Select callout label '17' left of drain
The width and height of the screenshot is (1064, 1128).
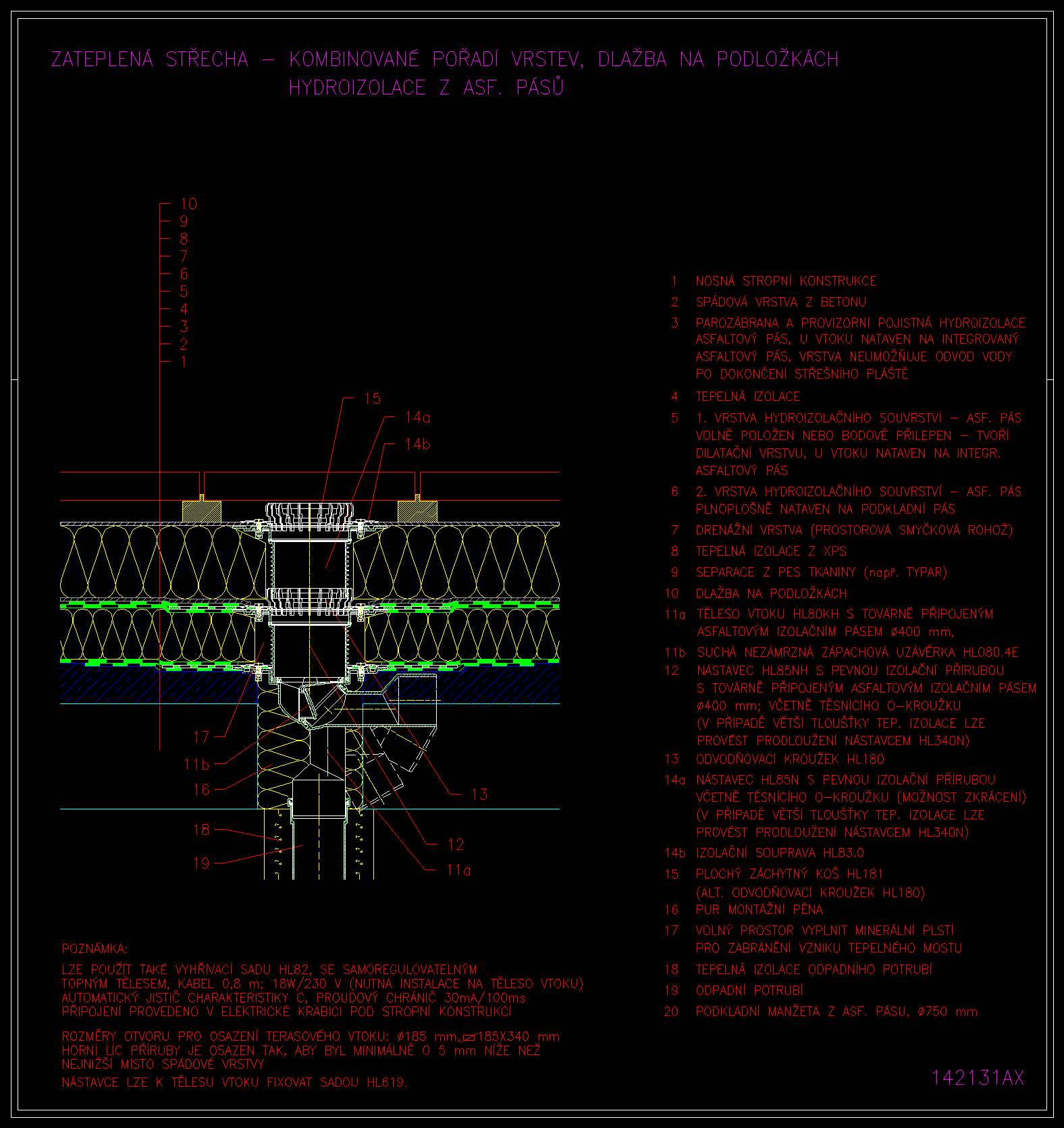(201, 736)
